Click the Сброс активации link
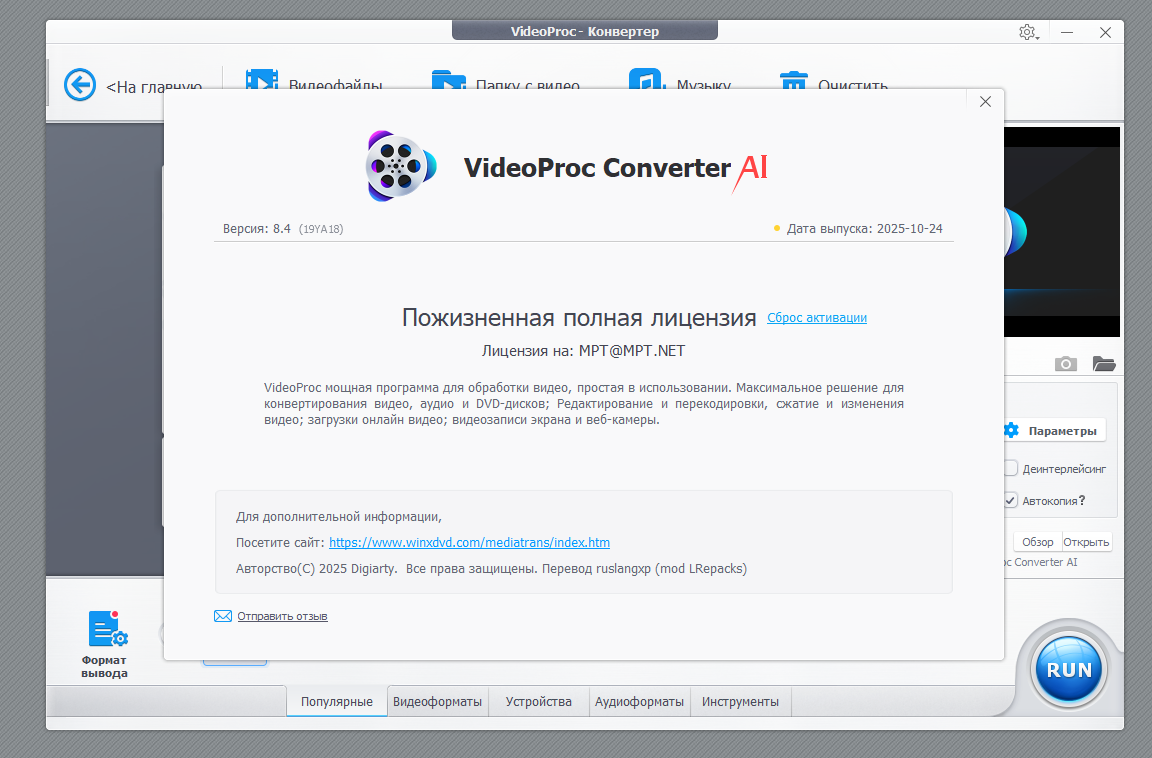The height and width of the screenshot is (758, 1152). pyautogui.click(x=817, y=317)
